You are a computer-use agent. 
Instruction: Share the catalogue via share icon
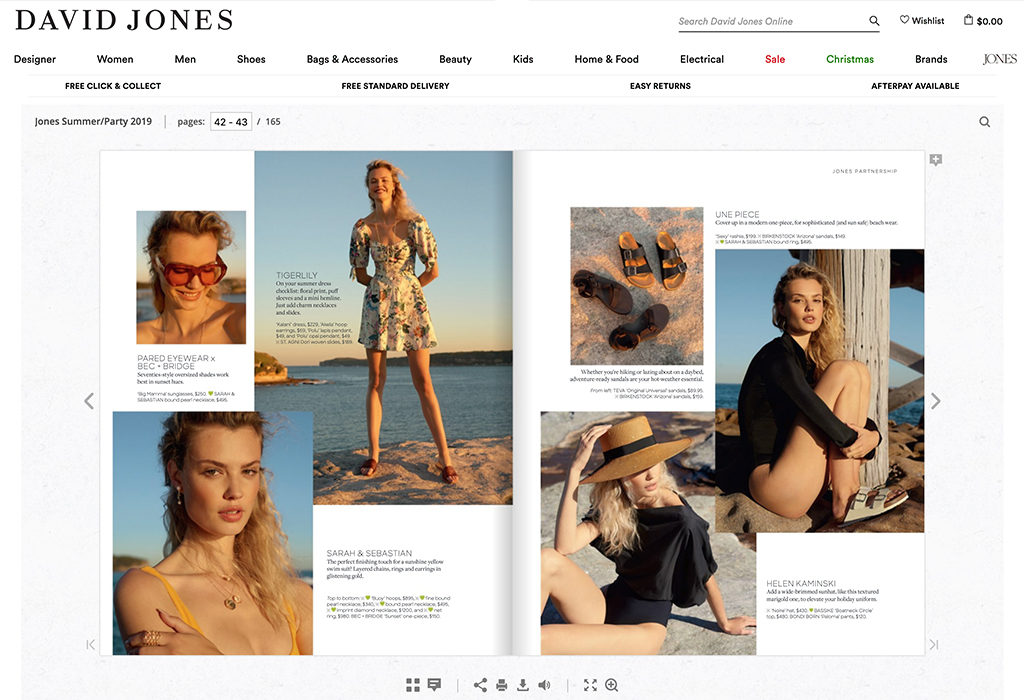coord(480,684)
